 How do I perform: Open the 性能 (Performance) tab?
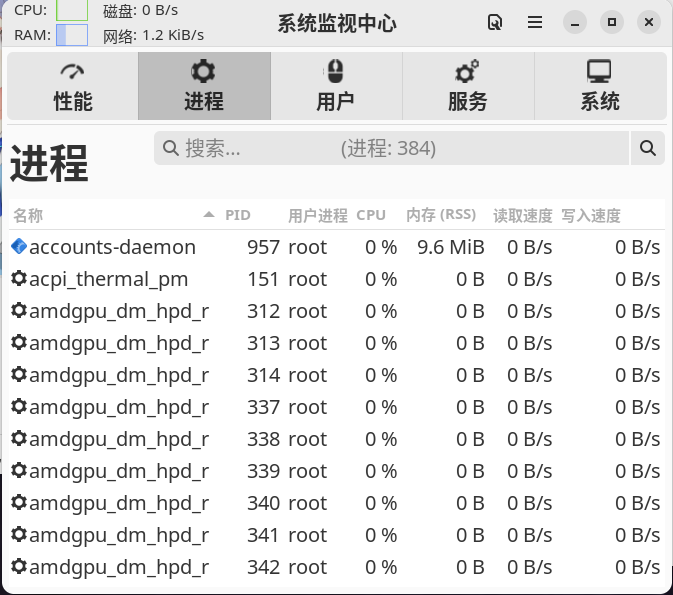(72, 86)
